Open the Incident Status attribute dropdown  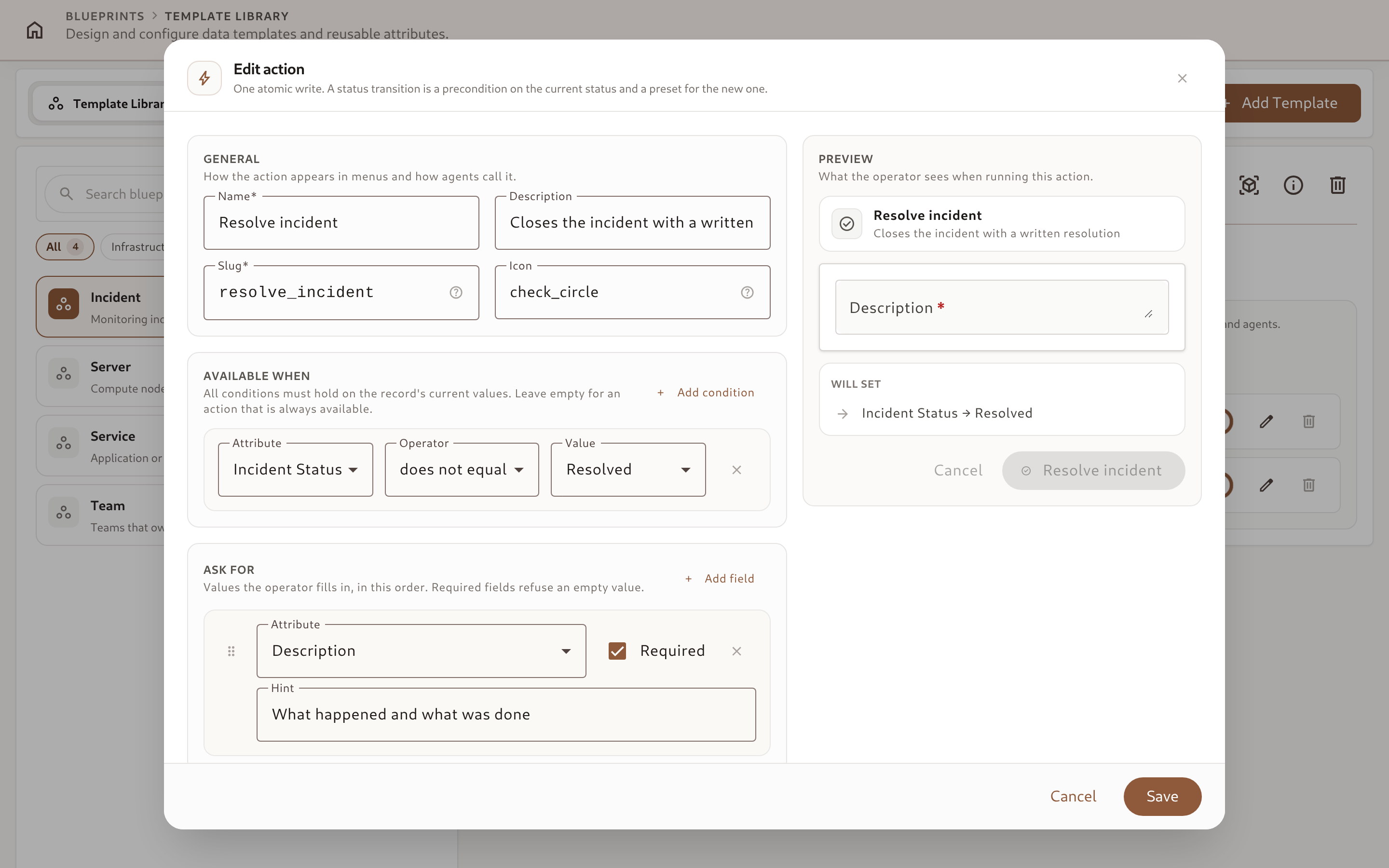(x=295, y=470)
